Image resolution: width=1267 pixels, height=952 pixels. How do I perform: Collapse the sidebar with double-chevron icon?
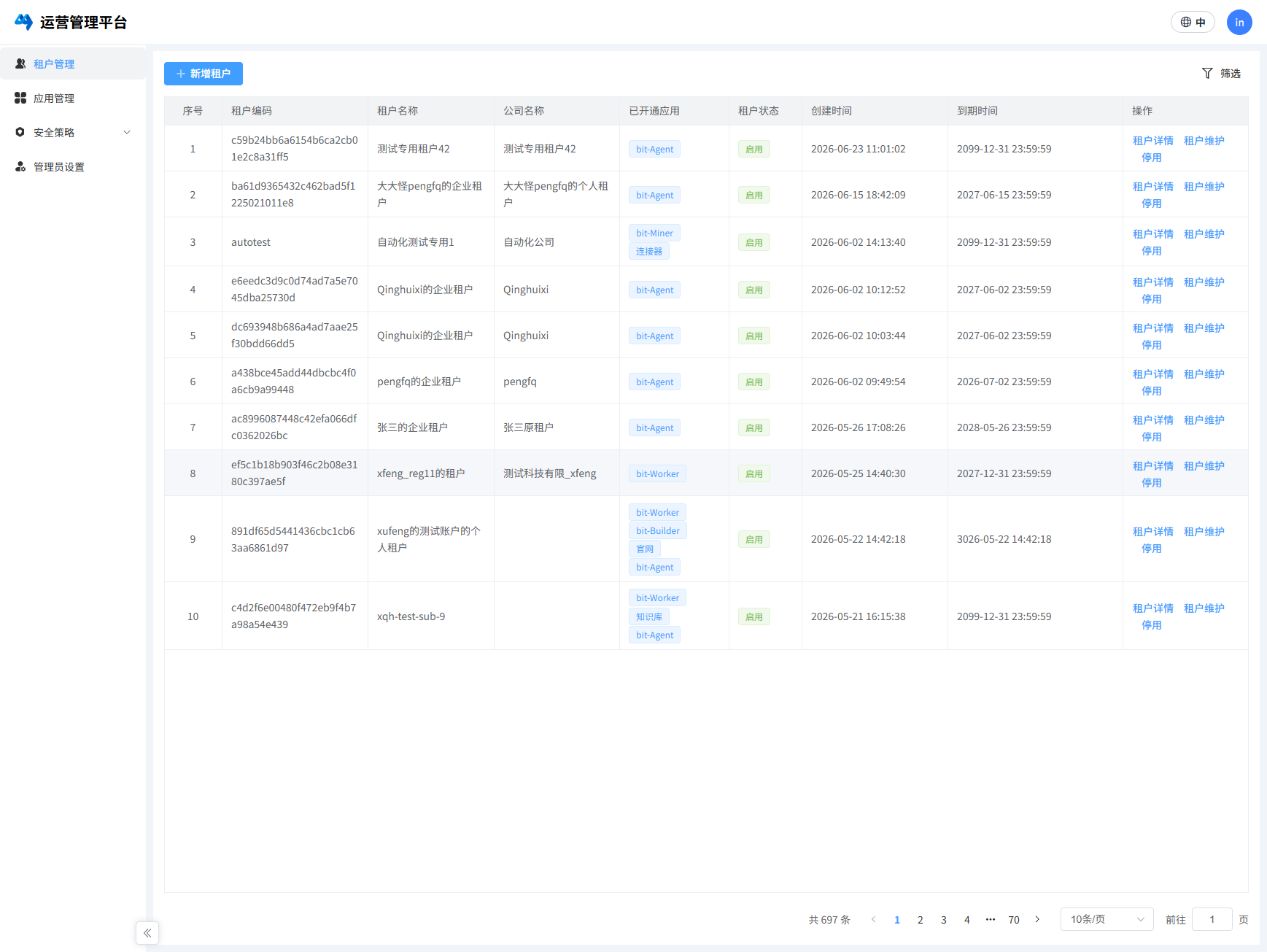tap(147, 932)
